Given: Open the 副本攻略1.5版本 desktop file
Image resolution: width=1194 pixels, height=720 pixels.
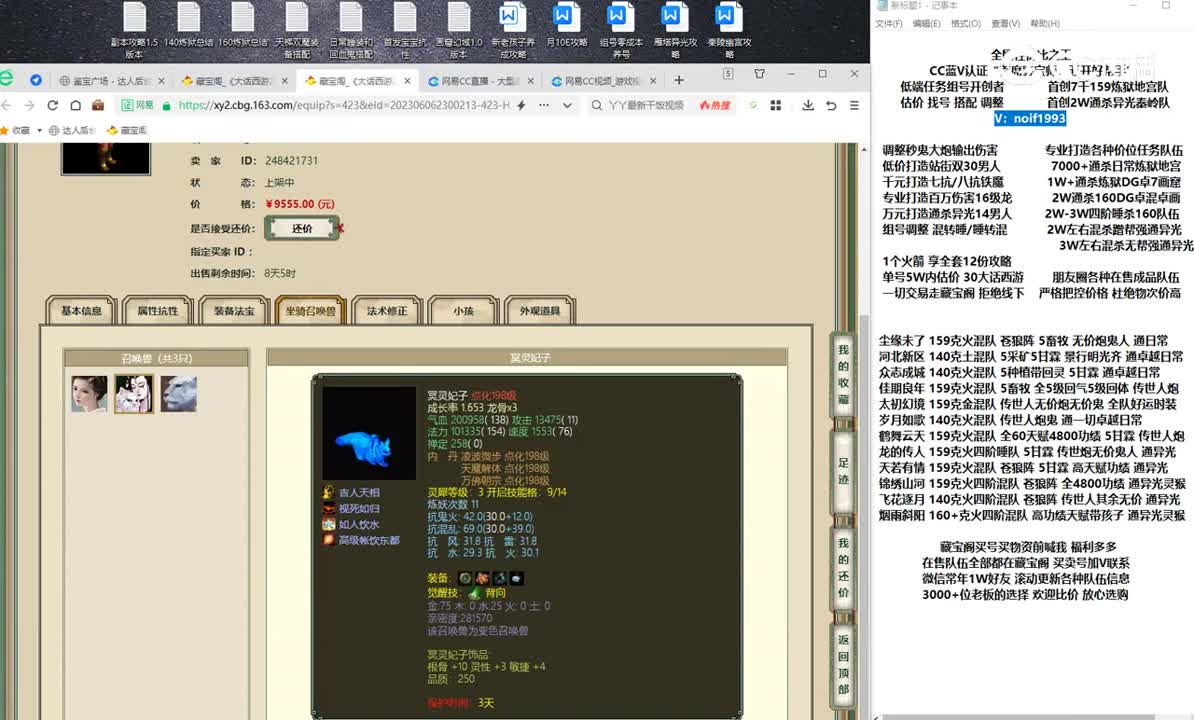Looking at the screenshot, I should pos(135,29).
